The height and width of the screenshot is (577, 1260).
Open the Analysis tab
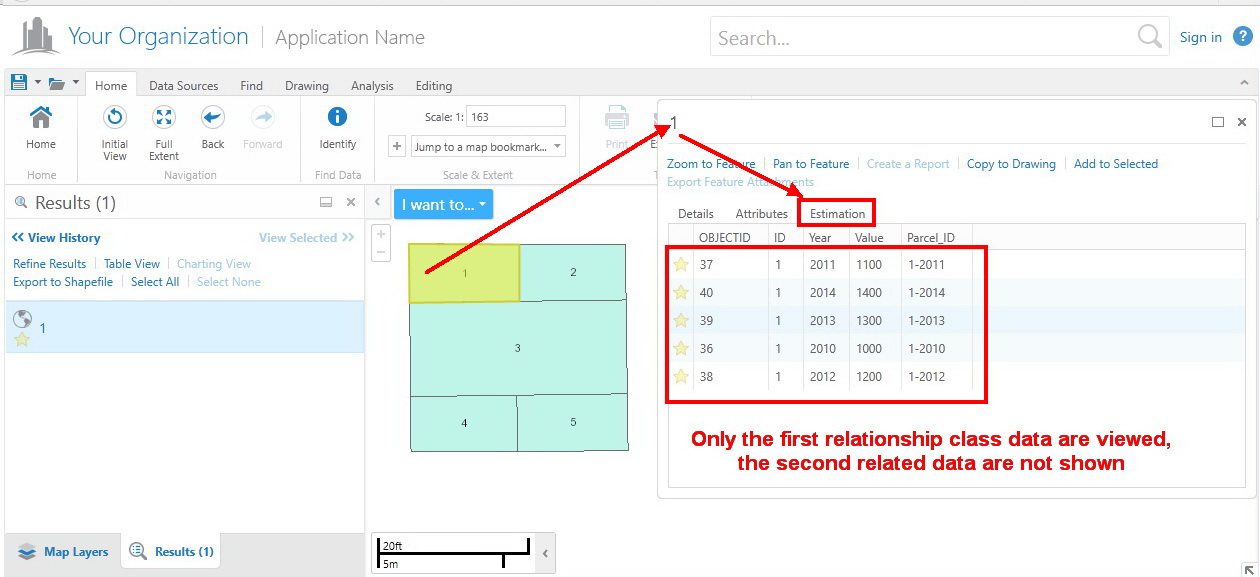[x=373, y=86]
